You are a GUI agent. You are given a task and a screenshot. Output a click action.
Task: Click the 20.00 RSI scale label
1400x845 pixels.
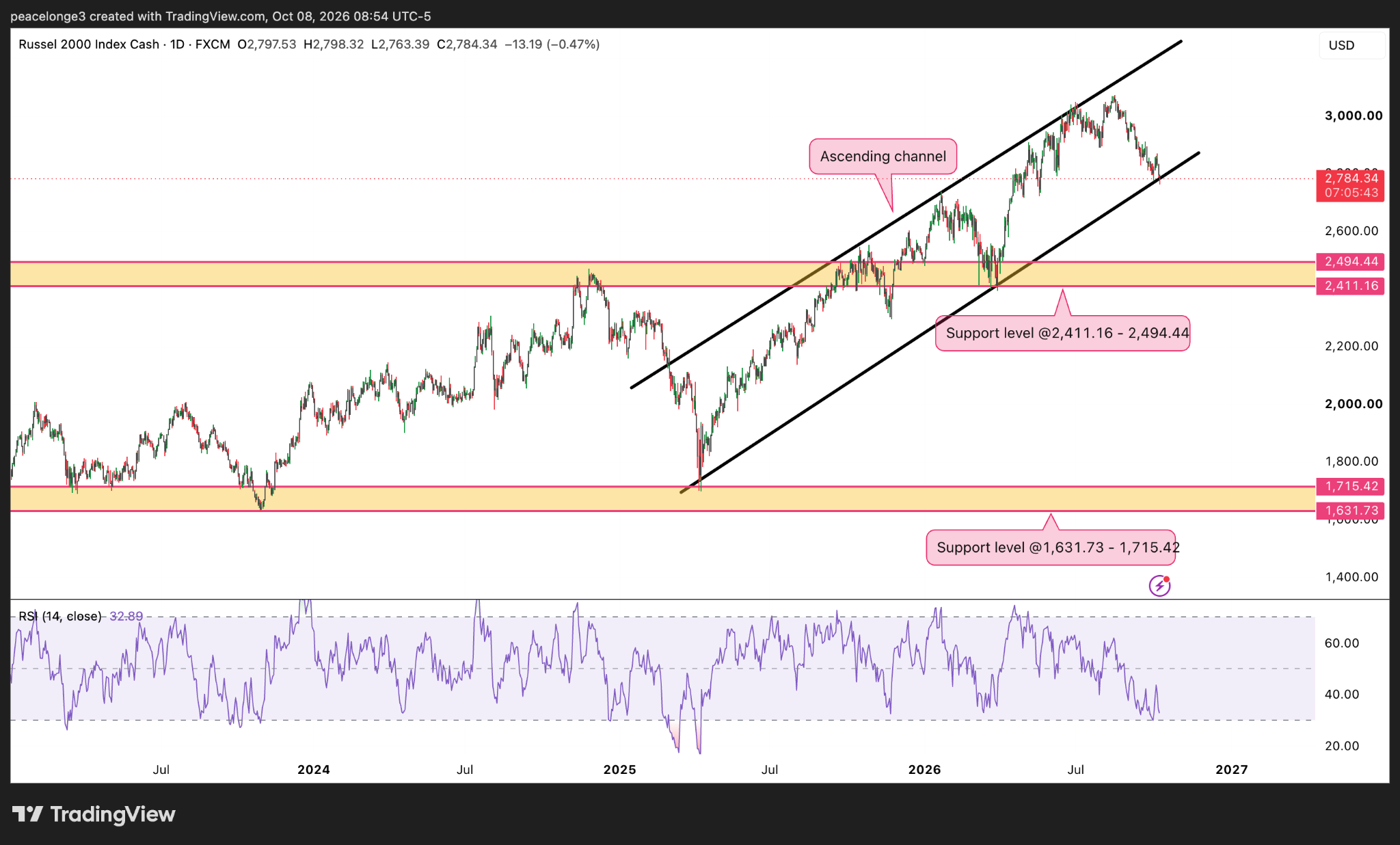coord(1342,747)
